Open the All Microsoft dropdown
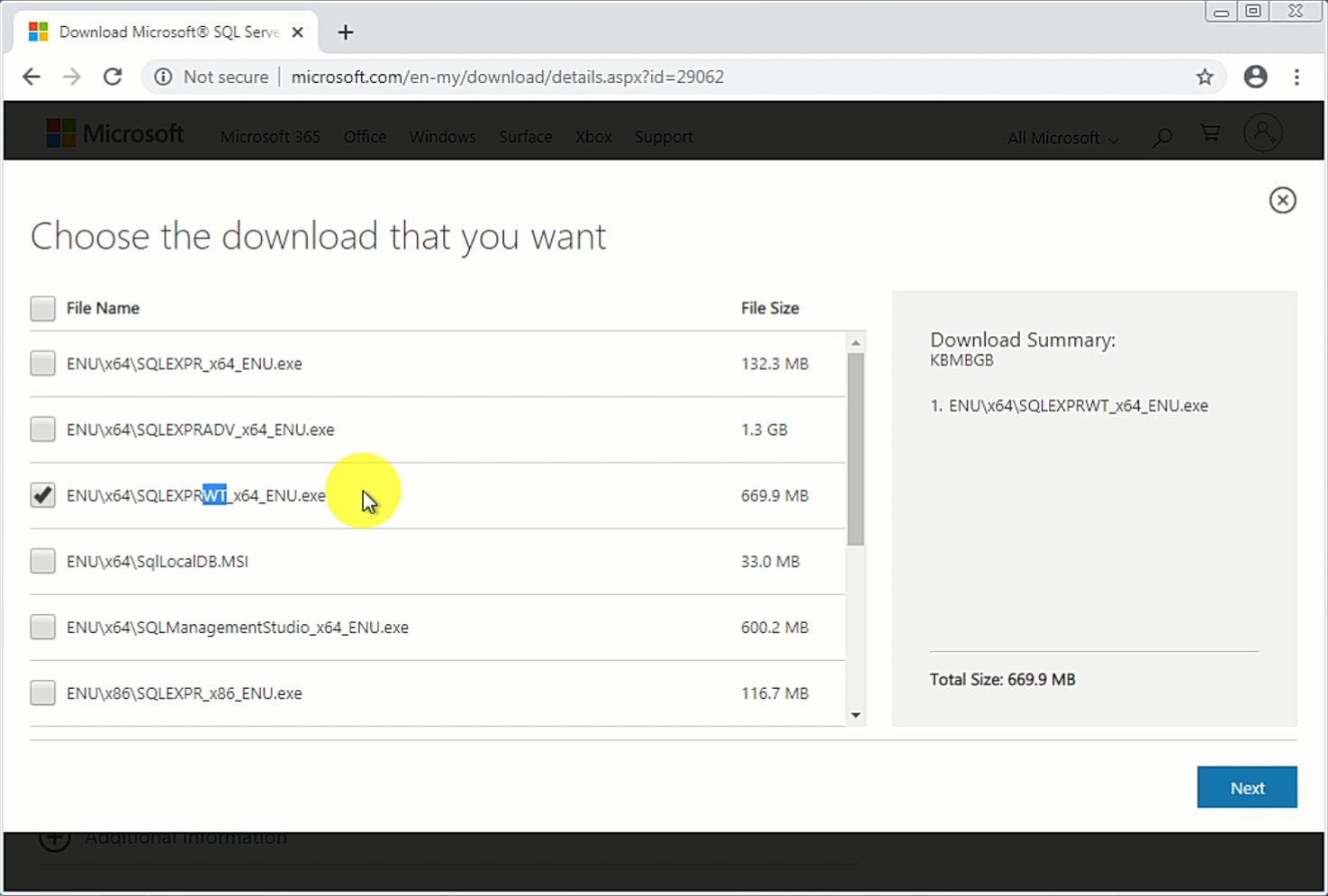Screen dimensions: 1328x896 coord(1063,138)
